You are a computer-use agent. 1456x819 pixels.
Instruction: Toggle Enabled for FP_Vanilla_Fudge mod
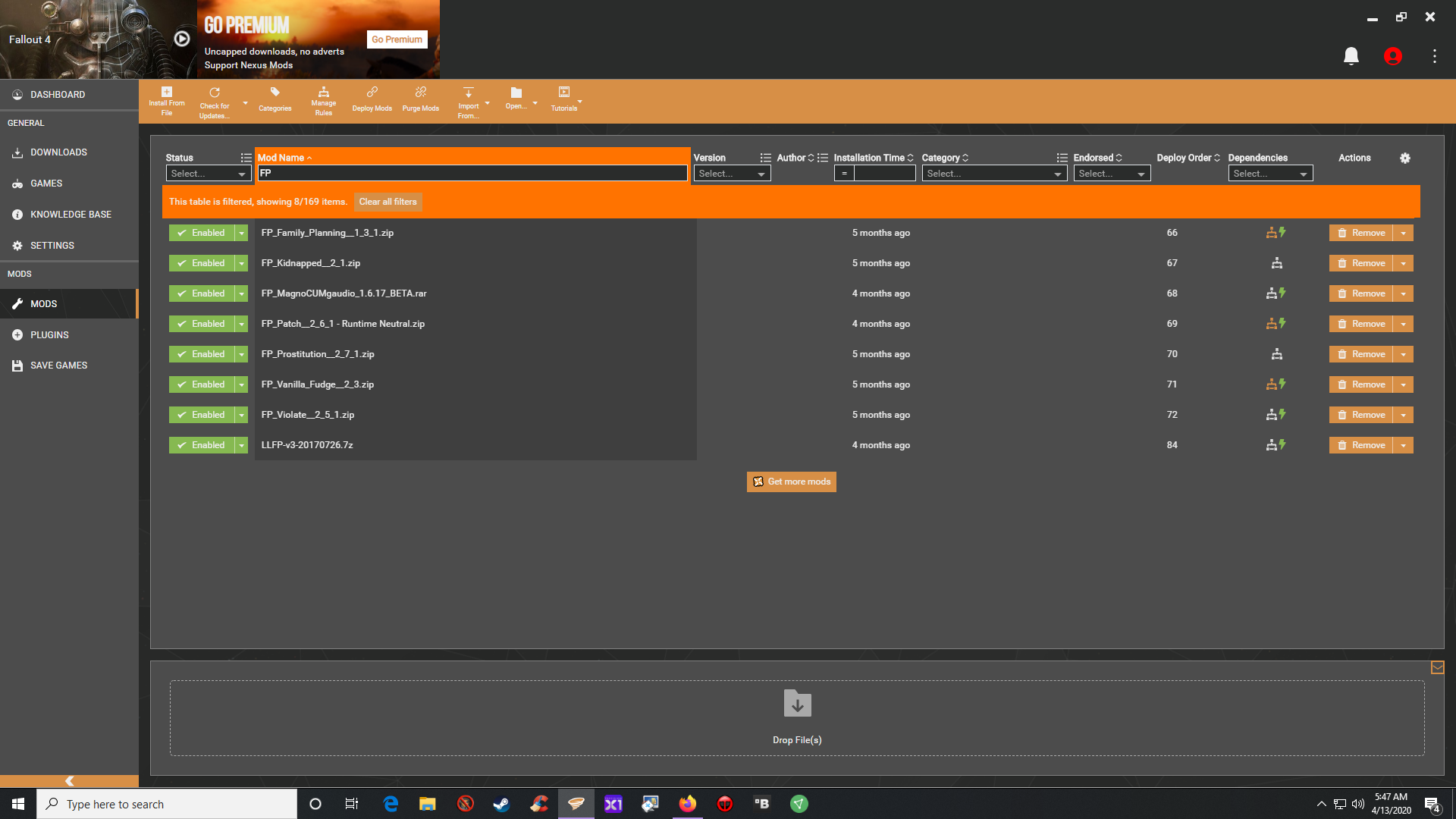[x=202, y=384]
